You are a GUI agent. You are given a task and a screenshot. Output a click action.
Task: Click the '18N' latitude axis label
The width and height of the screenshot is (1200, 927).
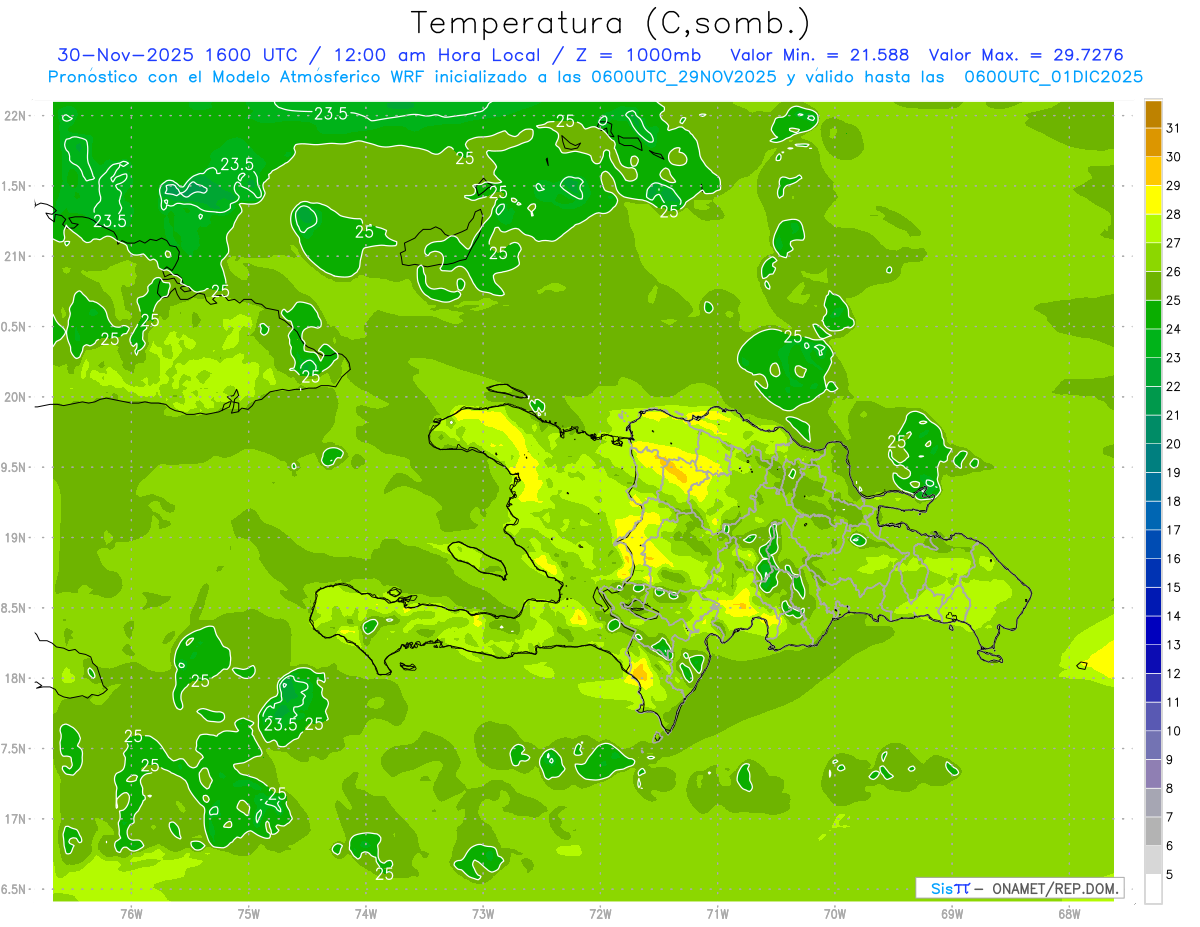click(17, 678)
